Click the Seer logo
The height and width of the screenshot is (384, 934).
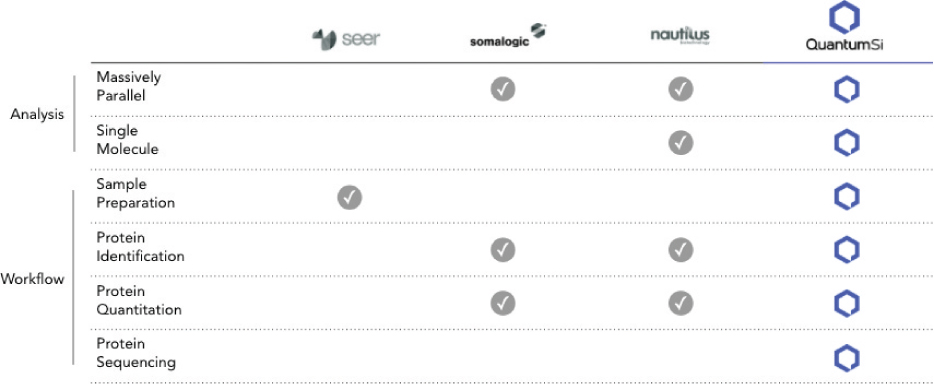346,39
